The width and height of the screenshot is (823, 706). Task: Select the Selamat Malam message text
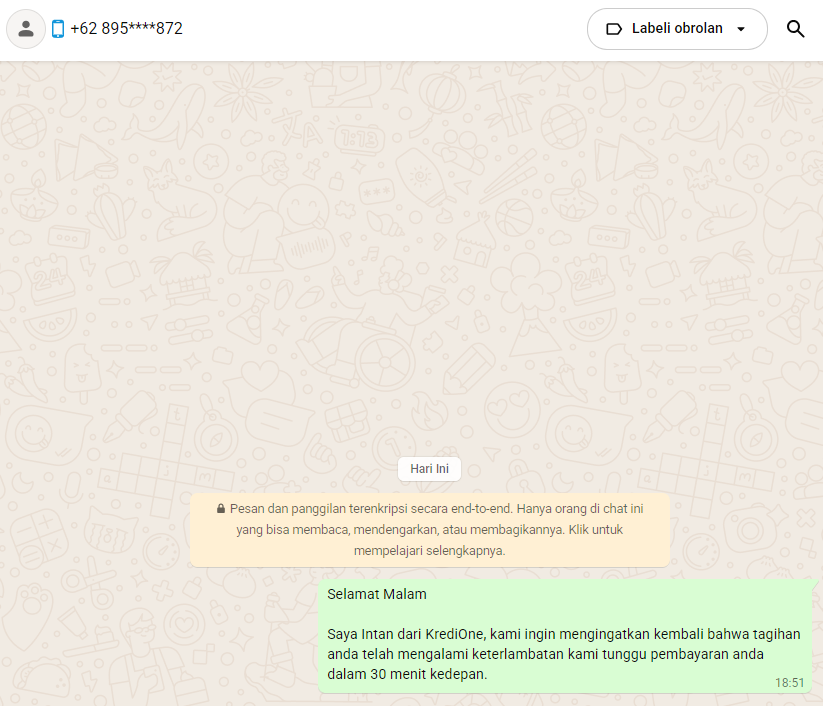pos(377,594)
